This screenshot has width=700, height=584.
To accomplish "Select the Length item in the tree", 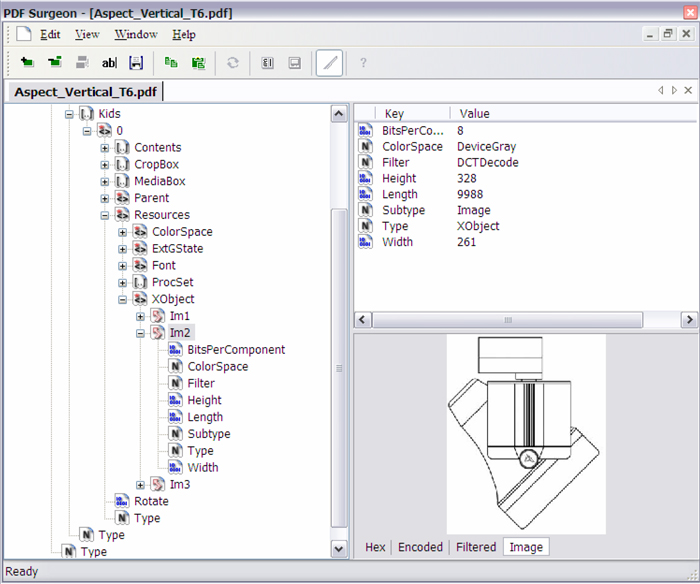I will 205,417.
